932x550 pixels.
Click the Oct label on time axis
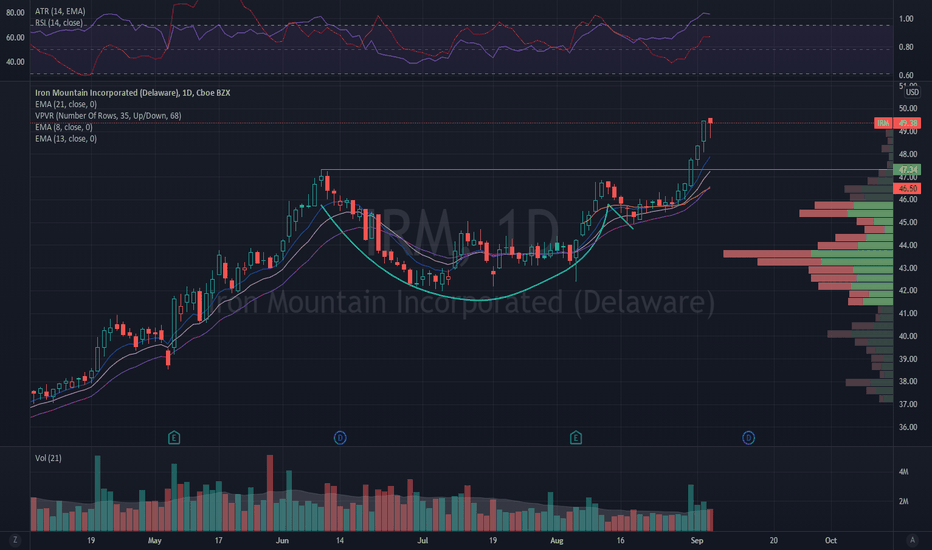[831, 540]
